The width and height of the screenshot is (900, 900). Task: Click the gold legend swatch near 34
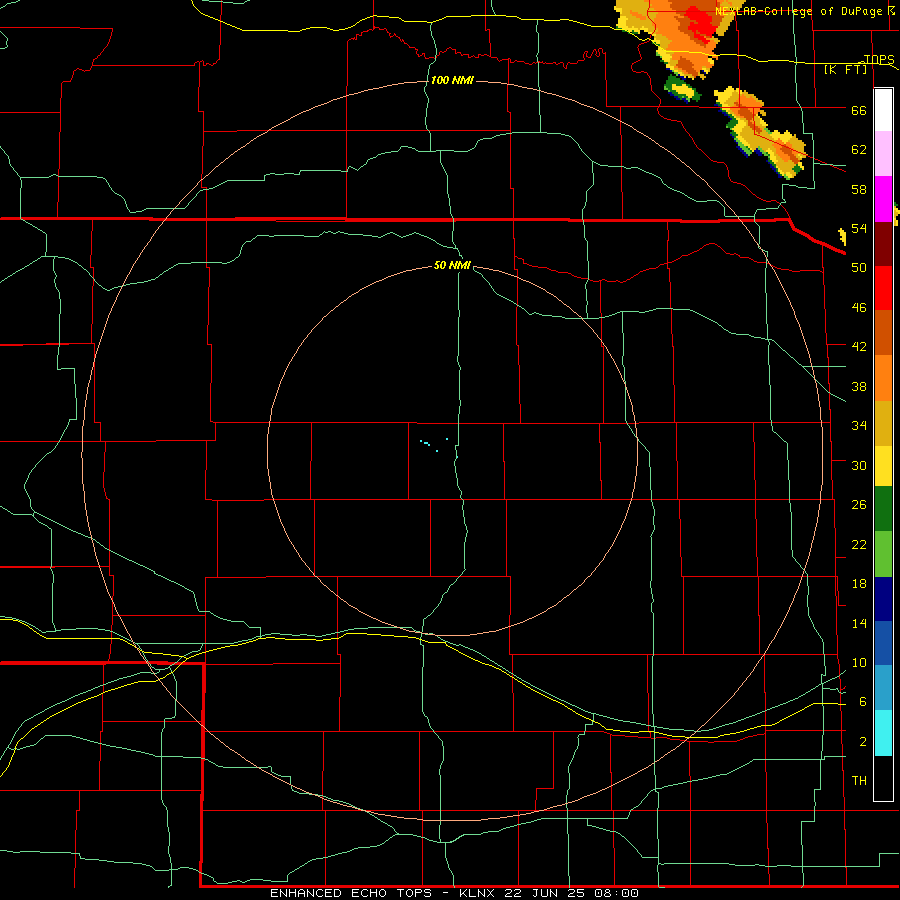coord(883,423)
